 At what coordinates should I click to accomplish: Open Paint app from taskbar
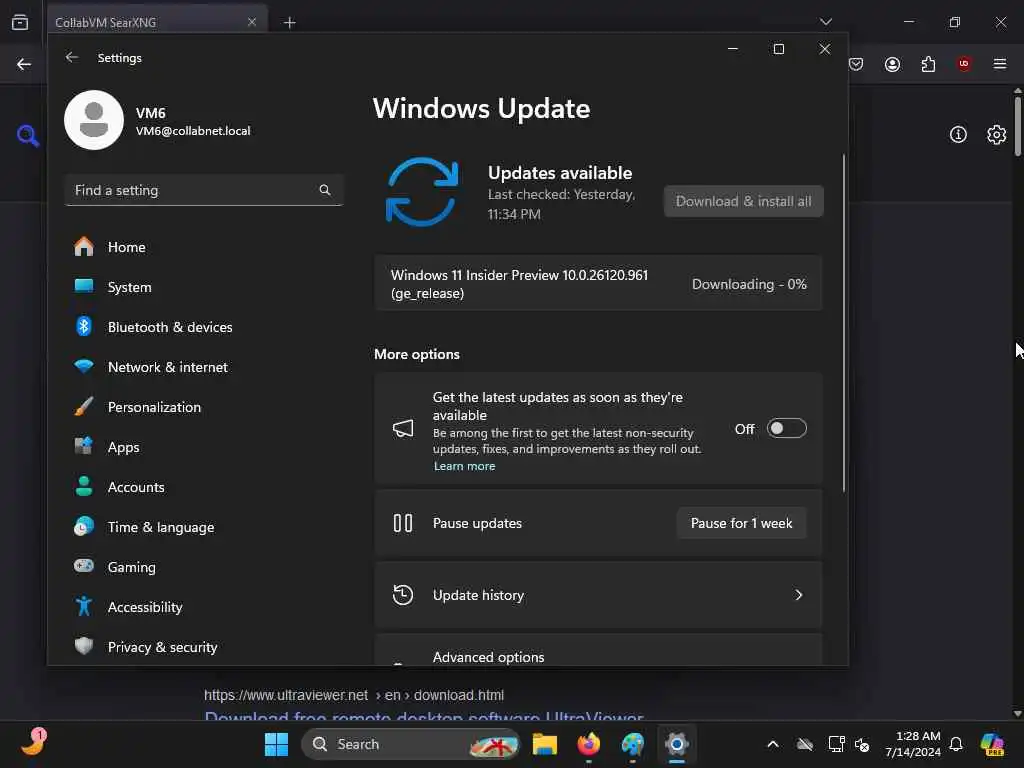click(632, 744)
